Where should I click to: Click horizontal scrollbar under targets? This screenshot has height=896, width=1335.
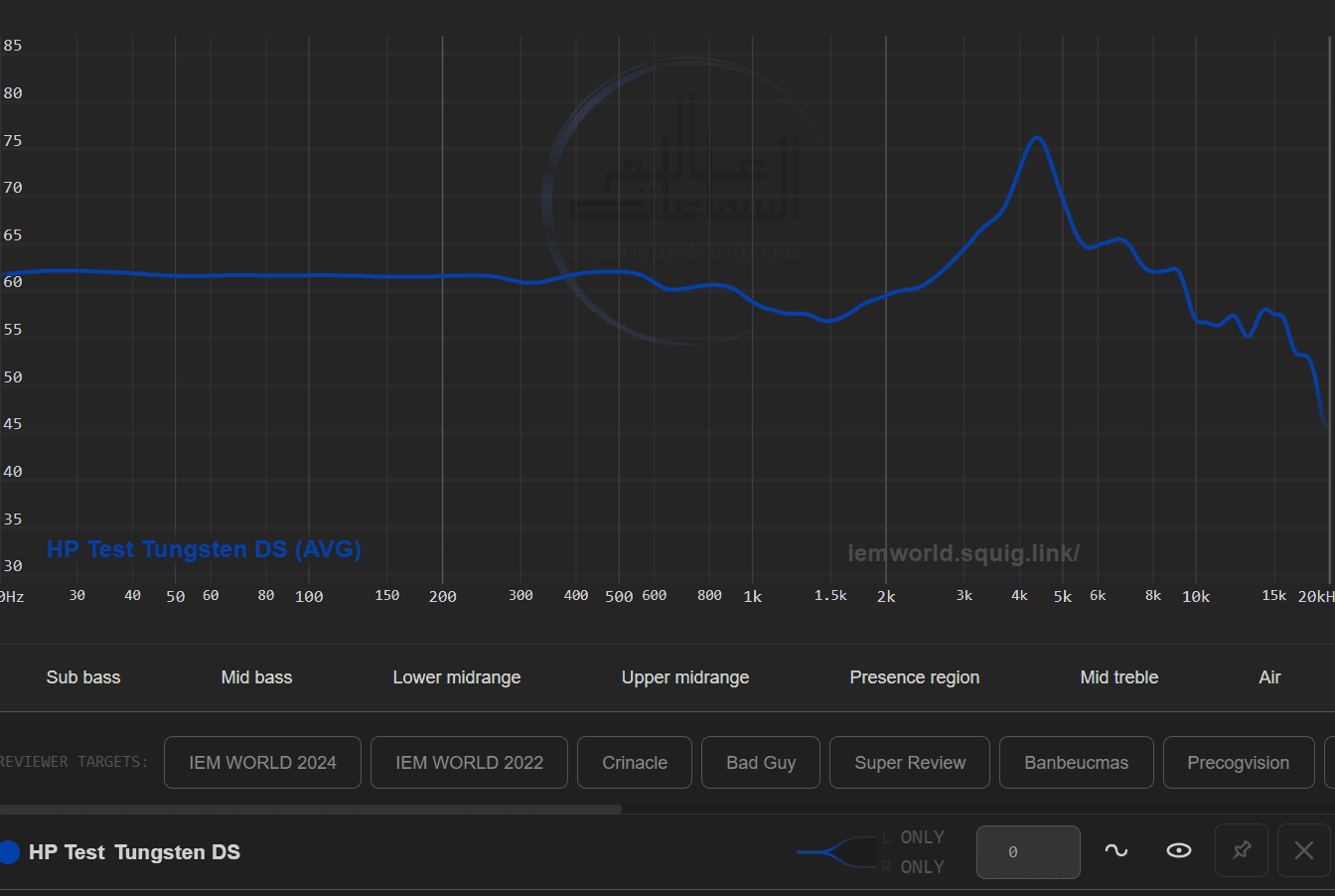[x=310, y=810]
